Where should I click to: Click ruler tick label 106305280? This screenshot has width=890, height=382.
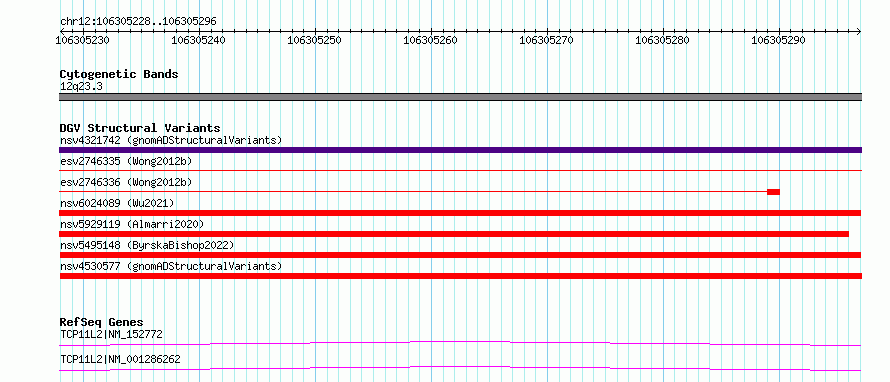point(663,40)
